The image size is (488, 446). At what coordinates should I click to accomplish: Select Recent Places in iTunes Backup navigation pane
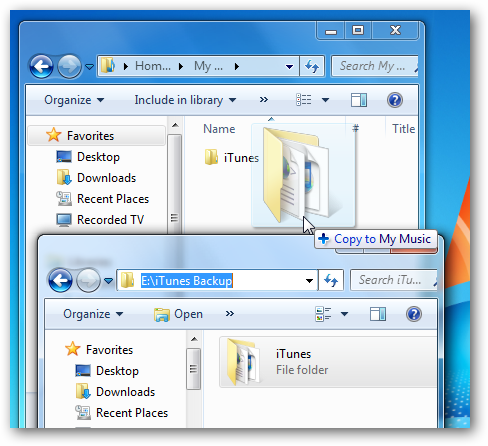coord(132,413)
